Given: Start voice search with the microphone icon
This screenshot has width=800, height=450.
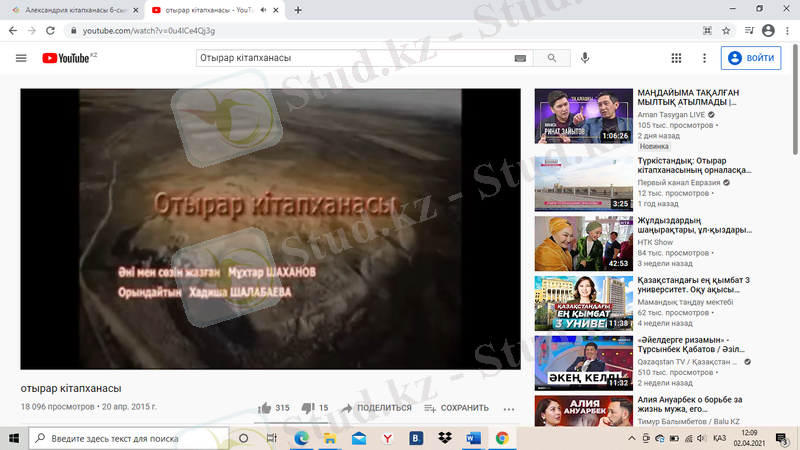Looking at the screenshot, I should 585,58.
